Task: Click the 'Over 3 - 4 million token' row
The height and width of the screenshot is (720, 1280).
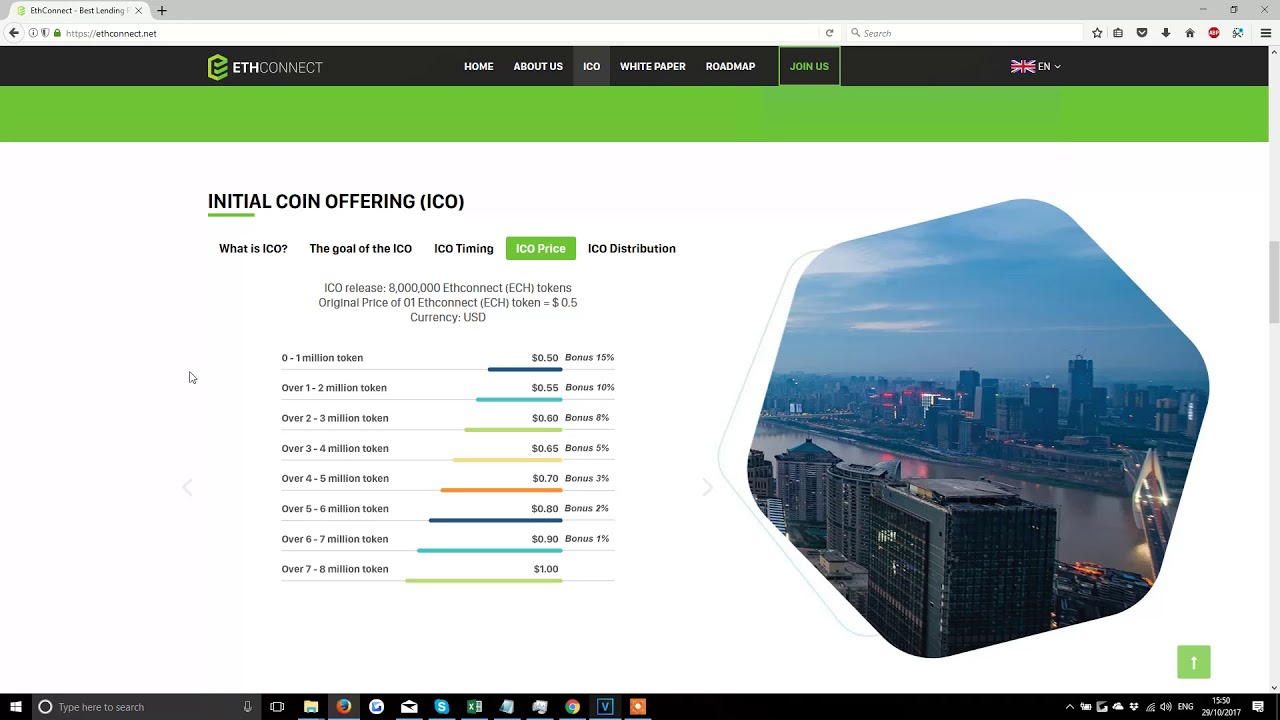Action: point(448,449)
